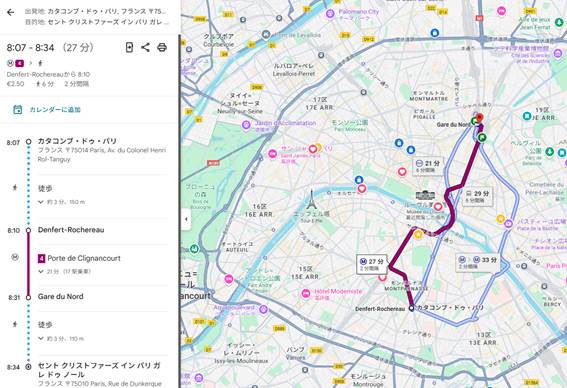
Task: Click カレンダーに追加 link
Action: click(x=55, y=110)
